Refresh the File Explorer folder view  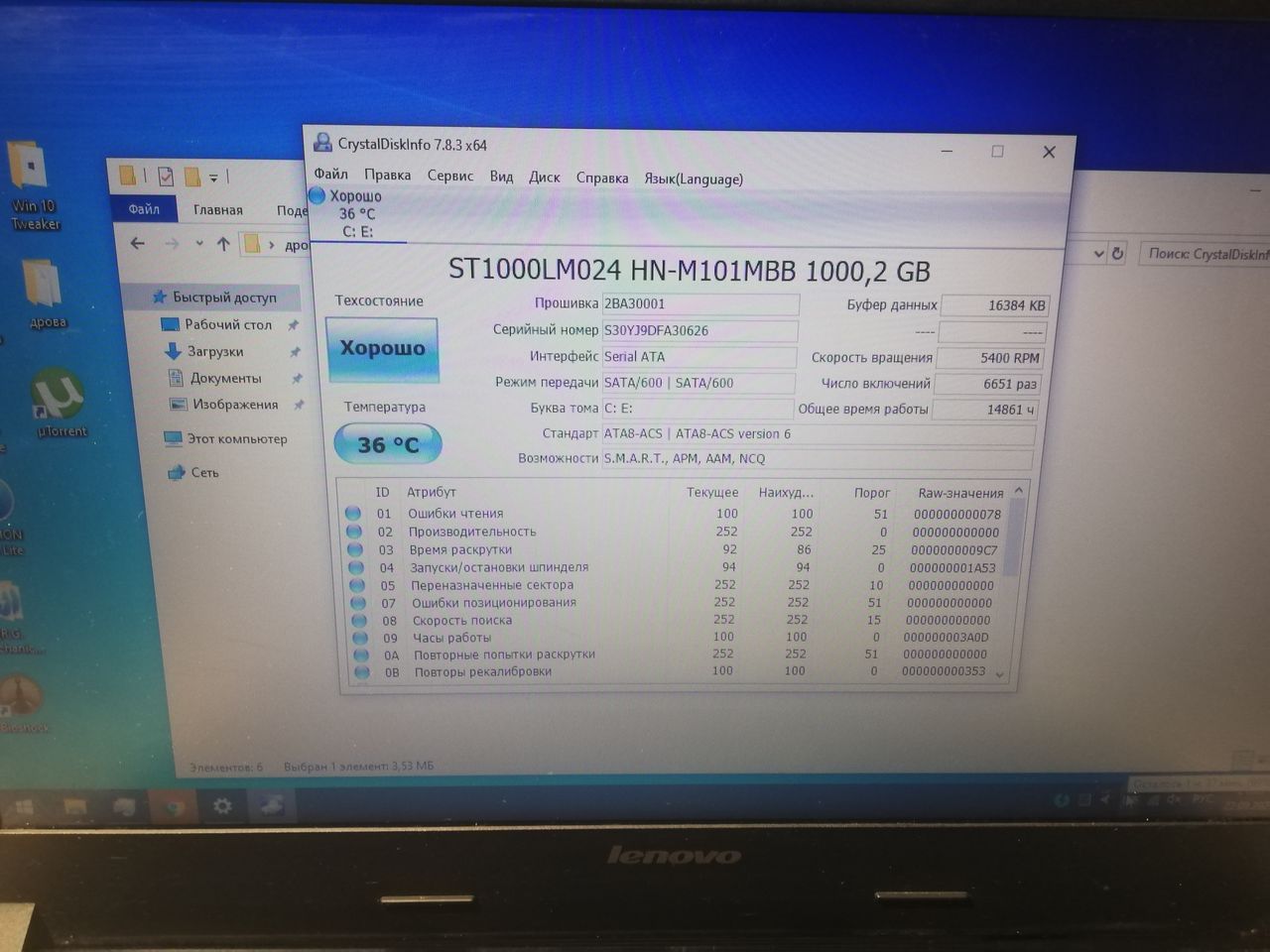pyautogui.click(x=1117, y=254)
